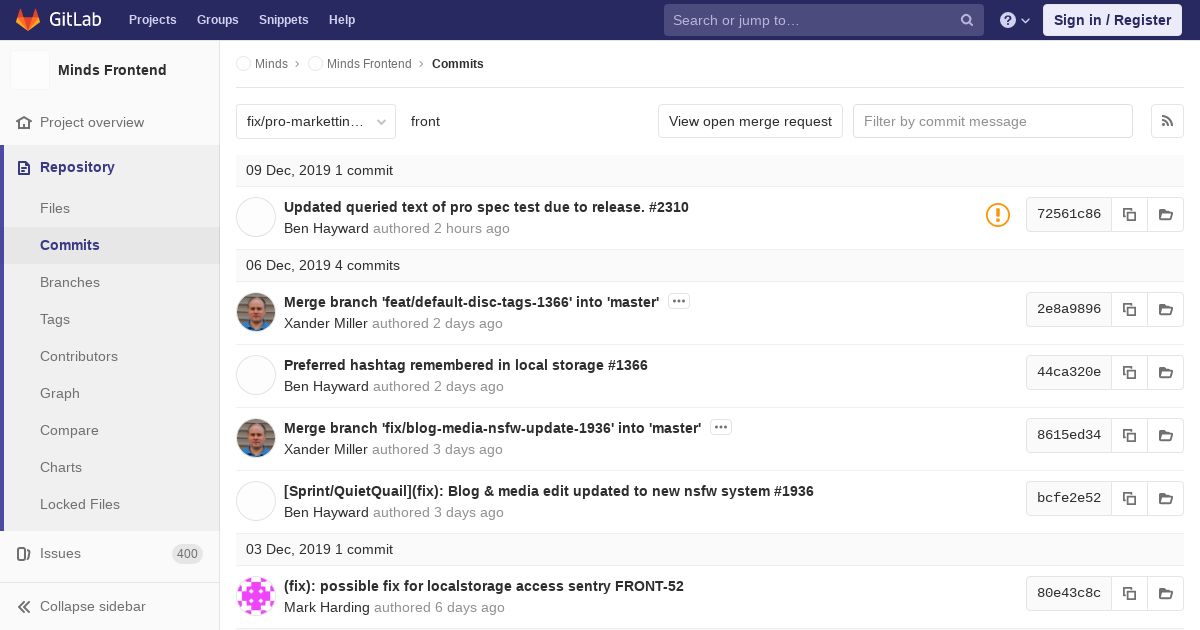Click the 'front' path link beside the branch dropdown
Image resolution: width=1200 pixels, height=630 pixels.
tap(425, 121)
